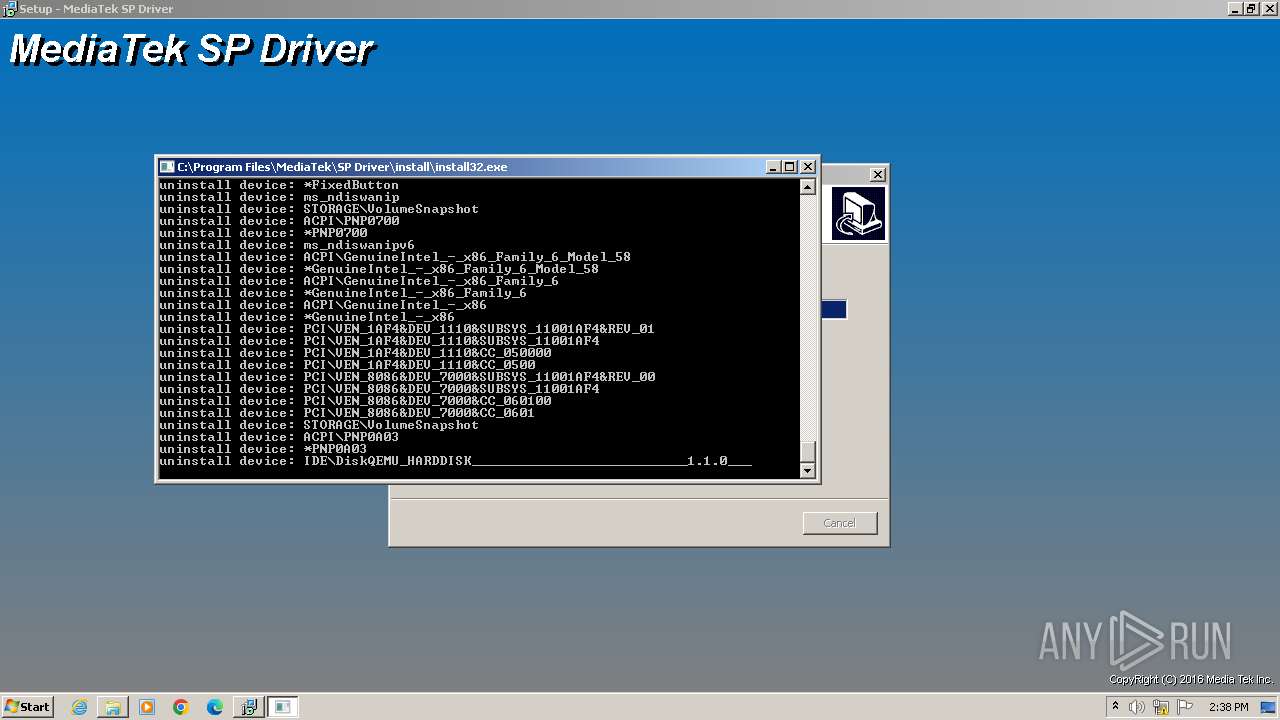Click console line "*FixedButton"
1280x720 pixels.
tap(351, 185)
